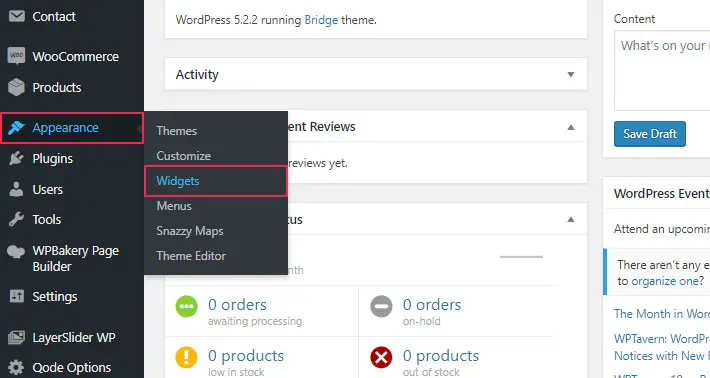The width and height of the screenshot is (710, 378).
Task: Click the LayerSlider WP icon
Action: coord(17,337)
